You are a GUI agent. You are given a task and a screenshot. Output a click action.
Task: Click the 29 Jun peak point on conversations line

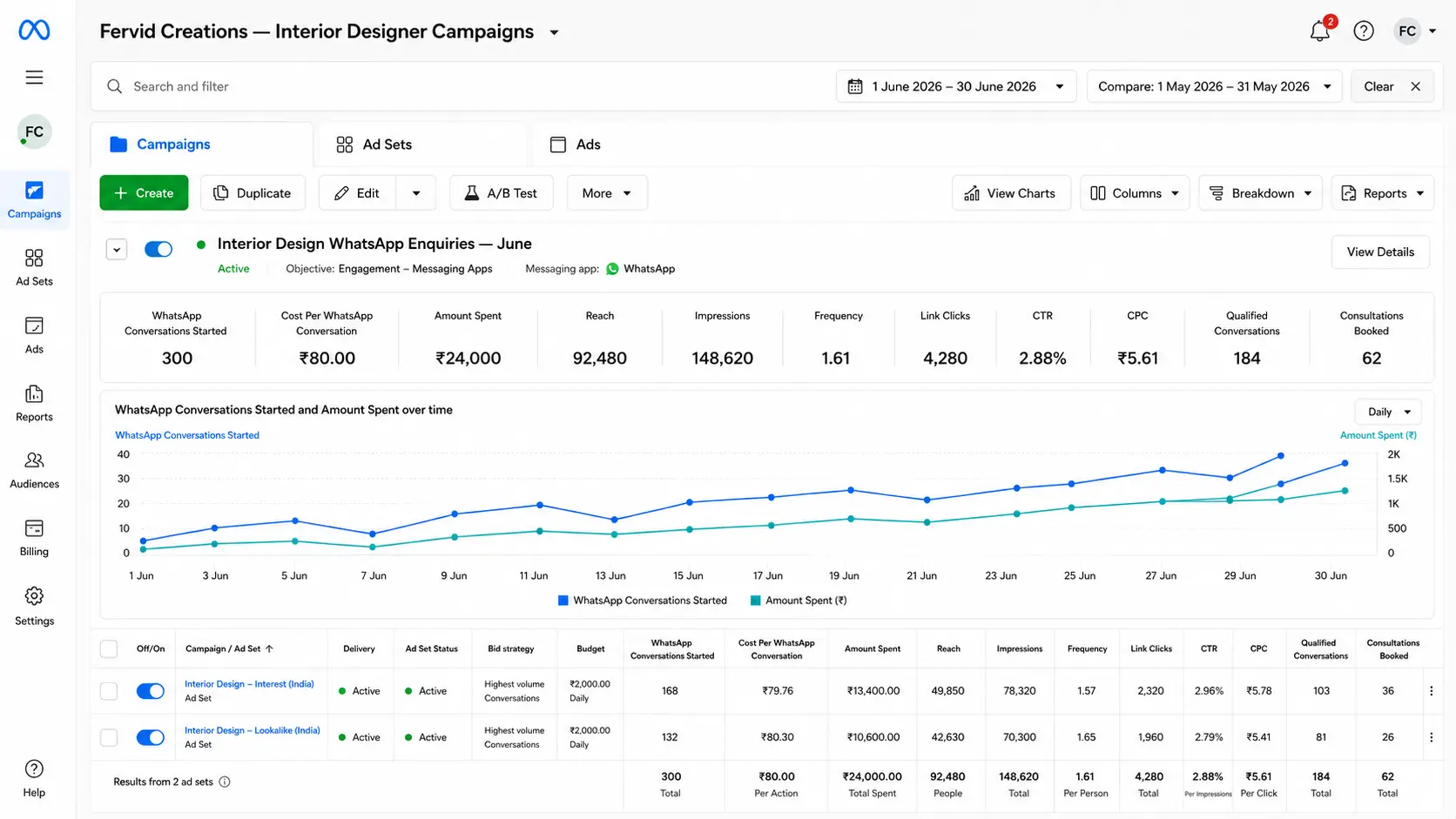(x=1280, y=455)
